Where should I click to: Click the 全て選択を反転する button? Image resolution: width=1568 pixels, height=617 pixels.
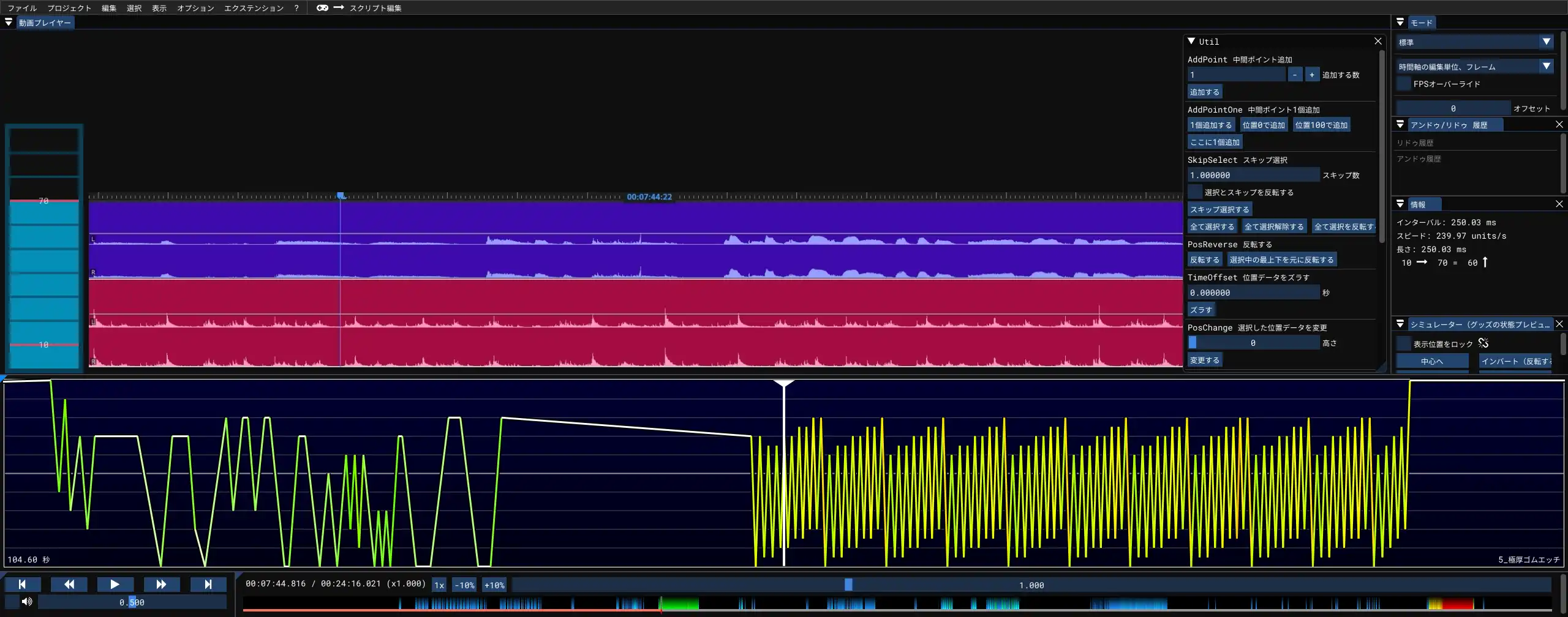click(x=1344, y=226)
